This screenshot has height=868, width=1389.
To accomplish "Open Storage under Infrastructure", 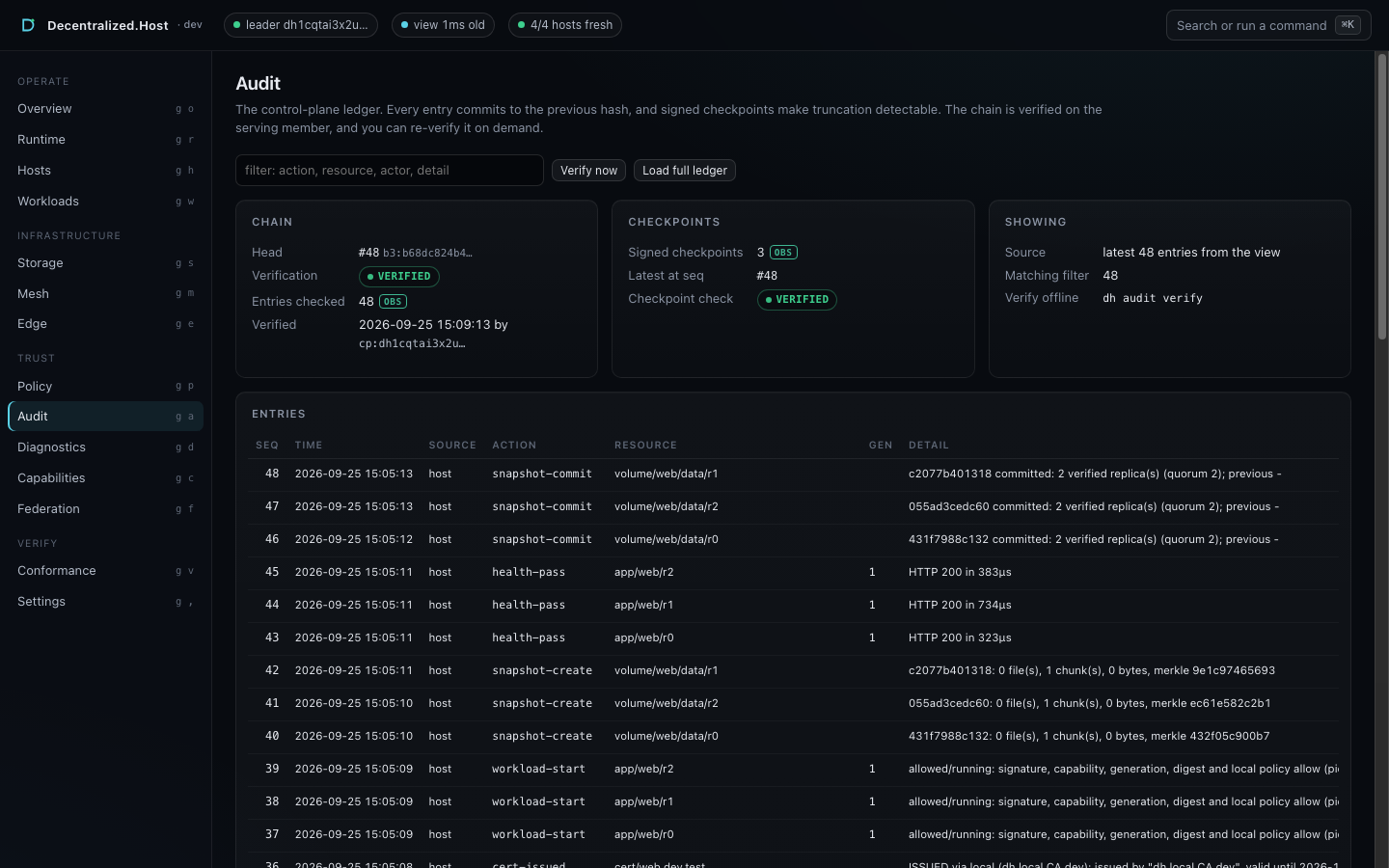I will click(x=106, y=263).
